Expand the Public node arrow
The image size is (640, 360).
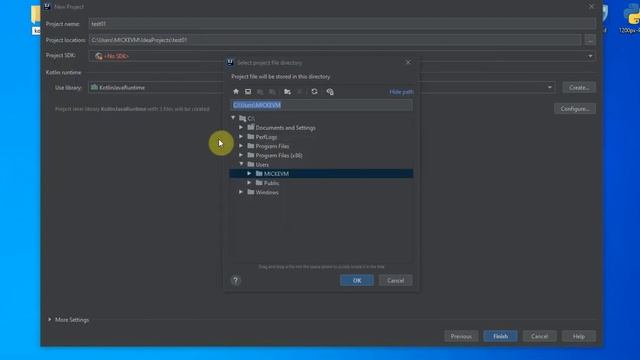249,183
